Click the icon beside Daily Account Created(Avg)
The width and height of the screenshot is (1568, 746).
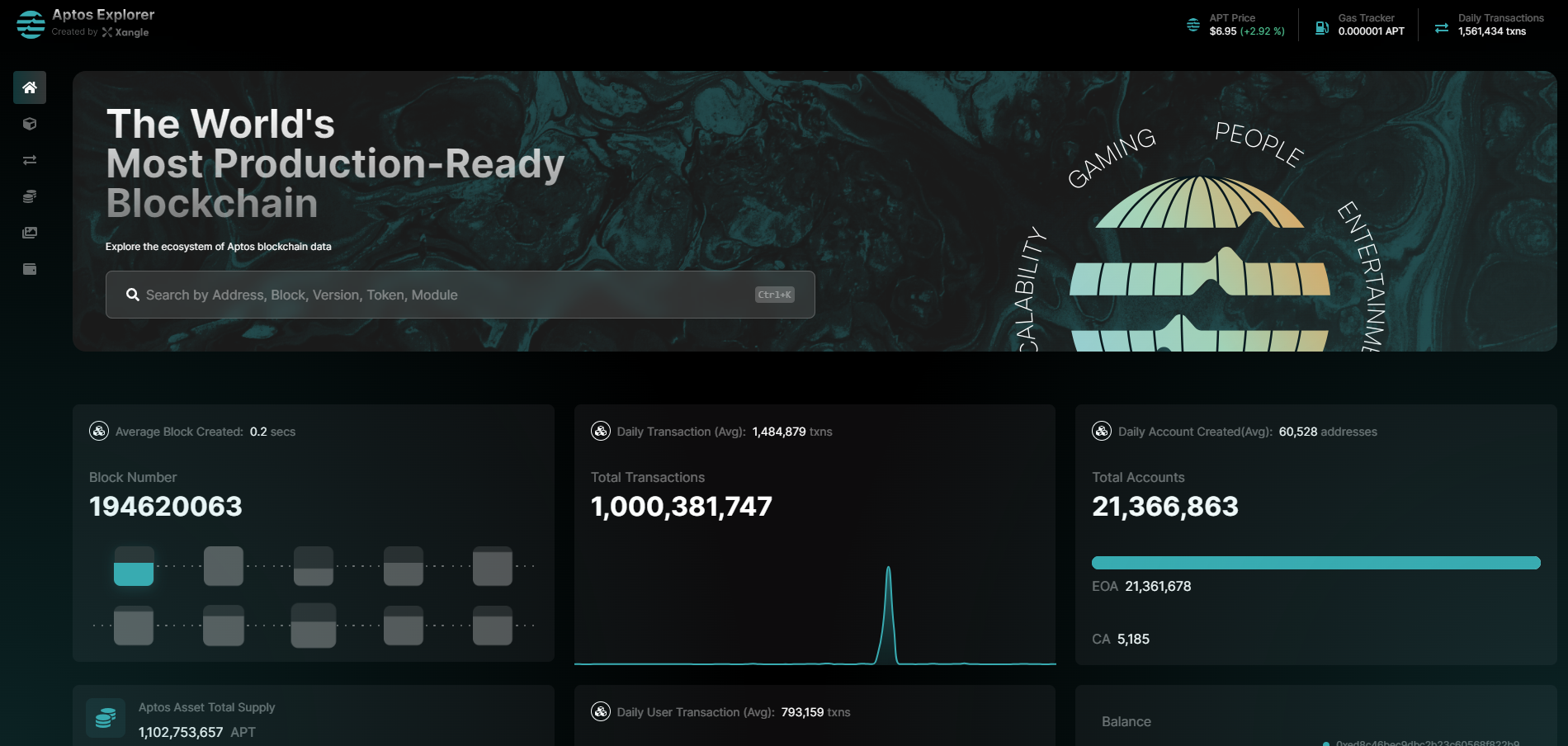point(1102,431)
